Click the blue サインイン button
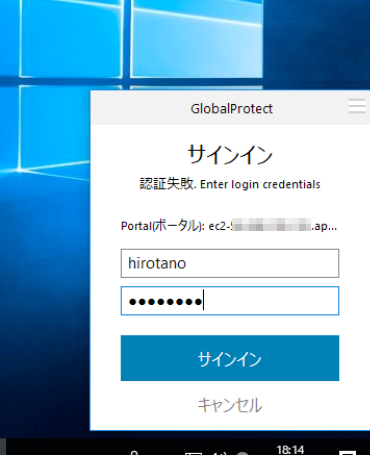 (230, 358)
